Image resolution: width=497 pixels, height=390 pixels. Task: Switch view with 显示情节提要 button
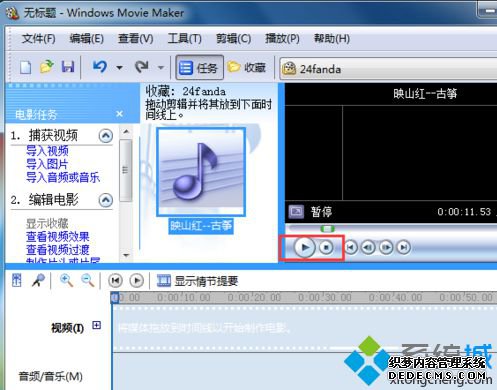pos(198,281)
